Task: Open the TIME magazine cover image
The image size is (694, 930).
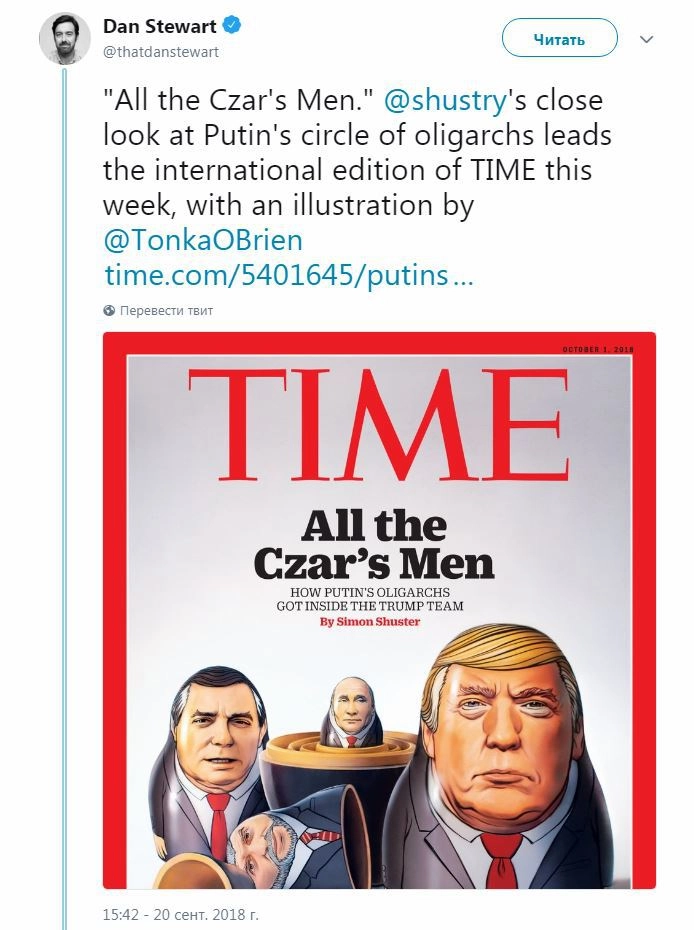Action: tap(379, 610)
